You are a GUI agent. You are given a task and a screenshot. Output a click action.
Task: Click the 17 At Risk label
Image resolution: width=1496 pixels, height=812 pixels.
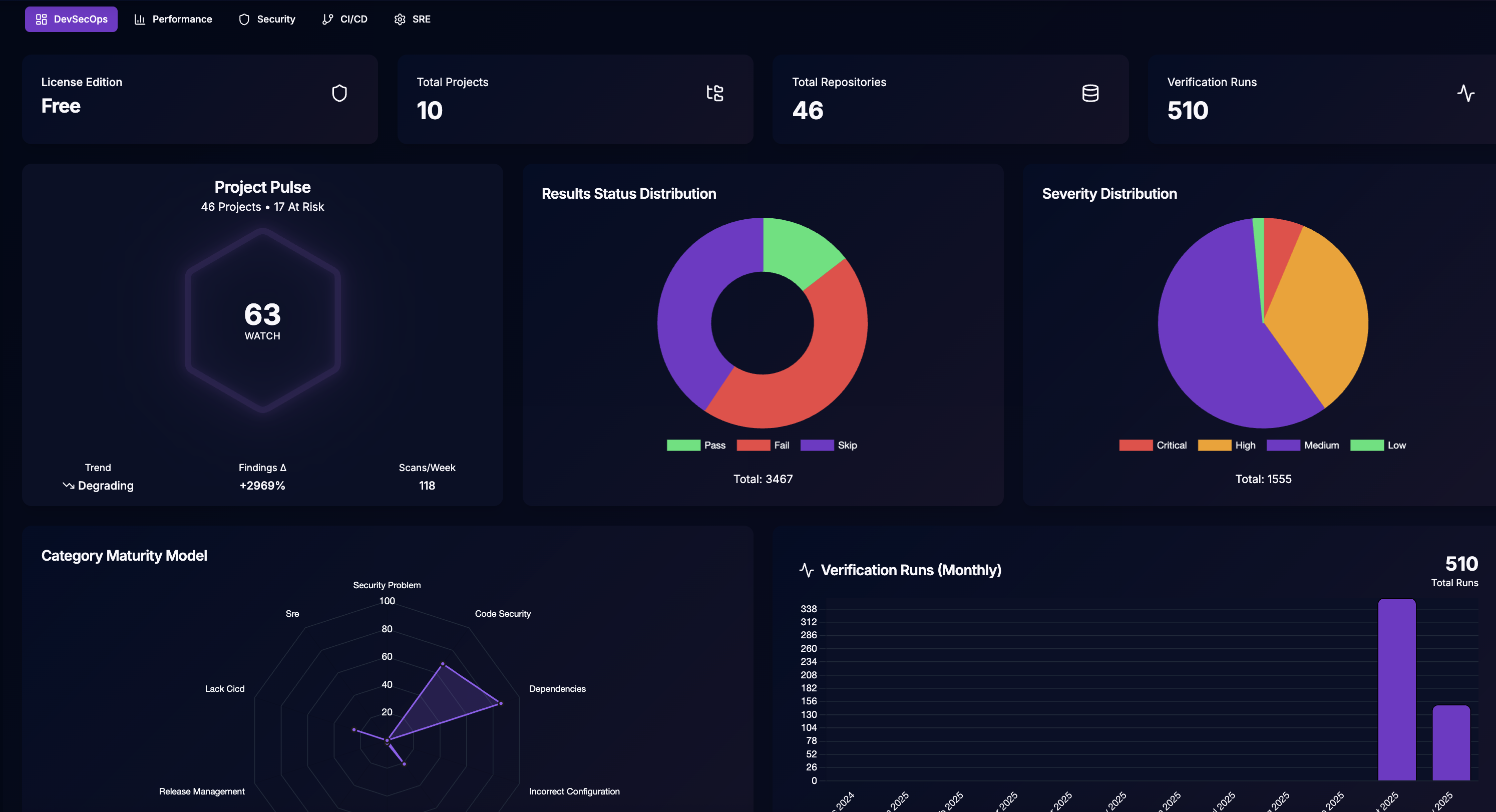(298, 206)
